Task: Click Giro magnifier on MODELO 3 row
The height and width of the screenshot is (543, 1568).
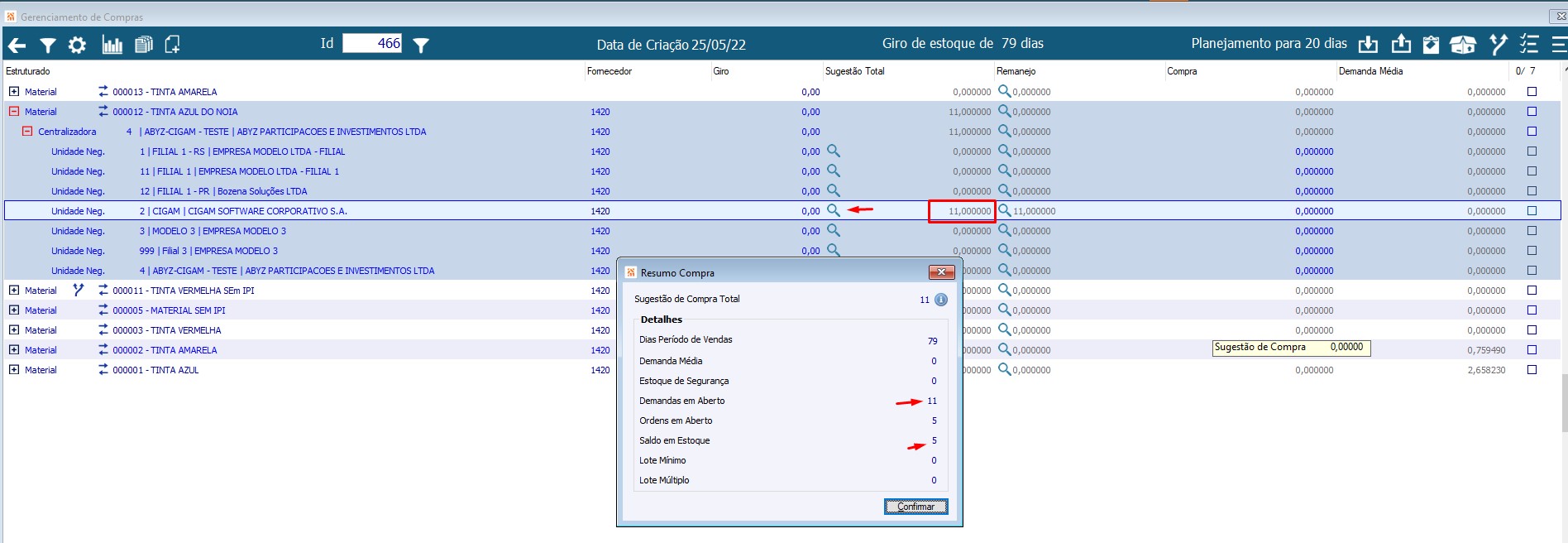Action: coord(834,230)
